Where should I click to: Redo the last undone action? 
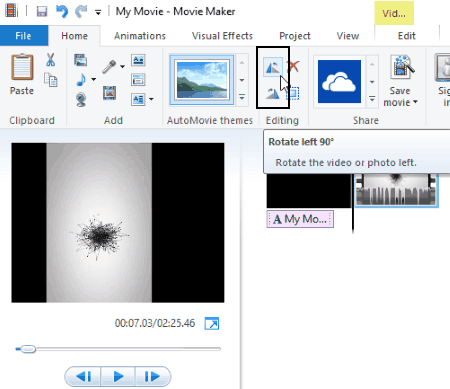[x=81, y=12]
